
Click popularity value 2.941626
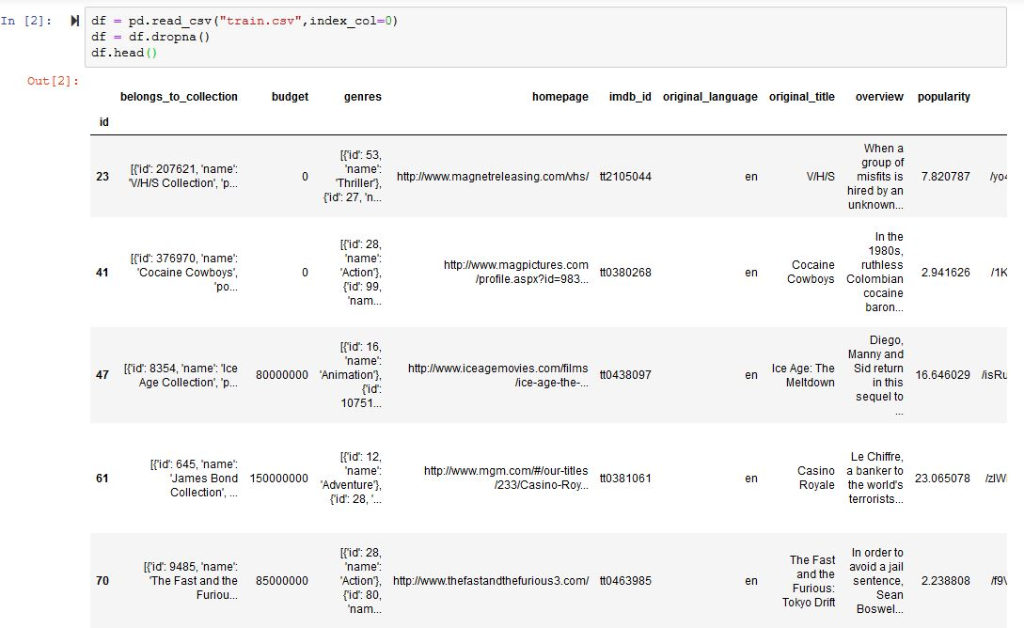point(946,272)
